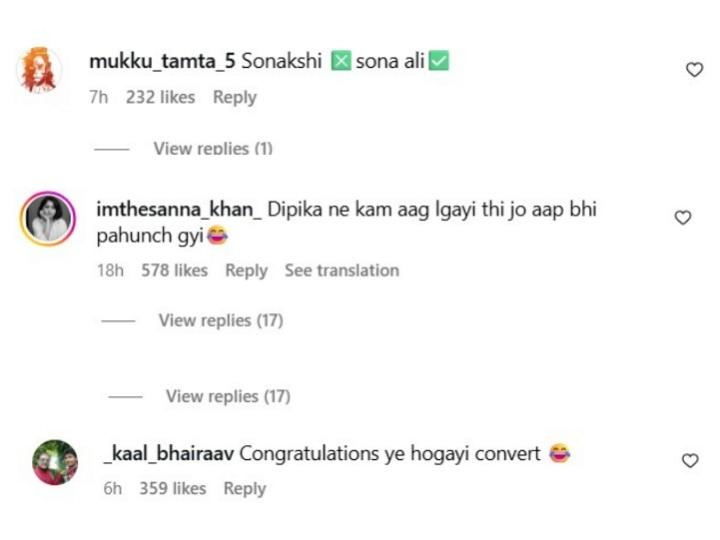The width and height of the screenshot is (720, 540).
Task: View the 578 likes list
Action: click(174, 270)
